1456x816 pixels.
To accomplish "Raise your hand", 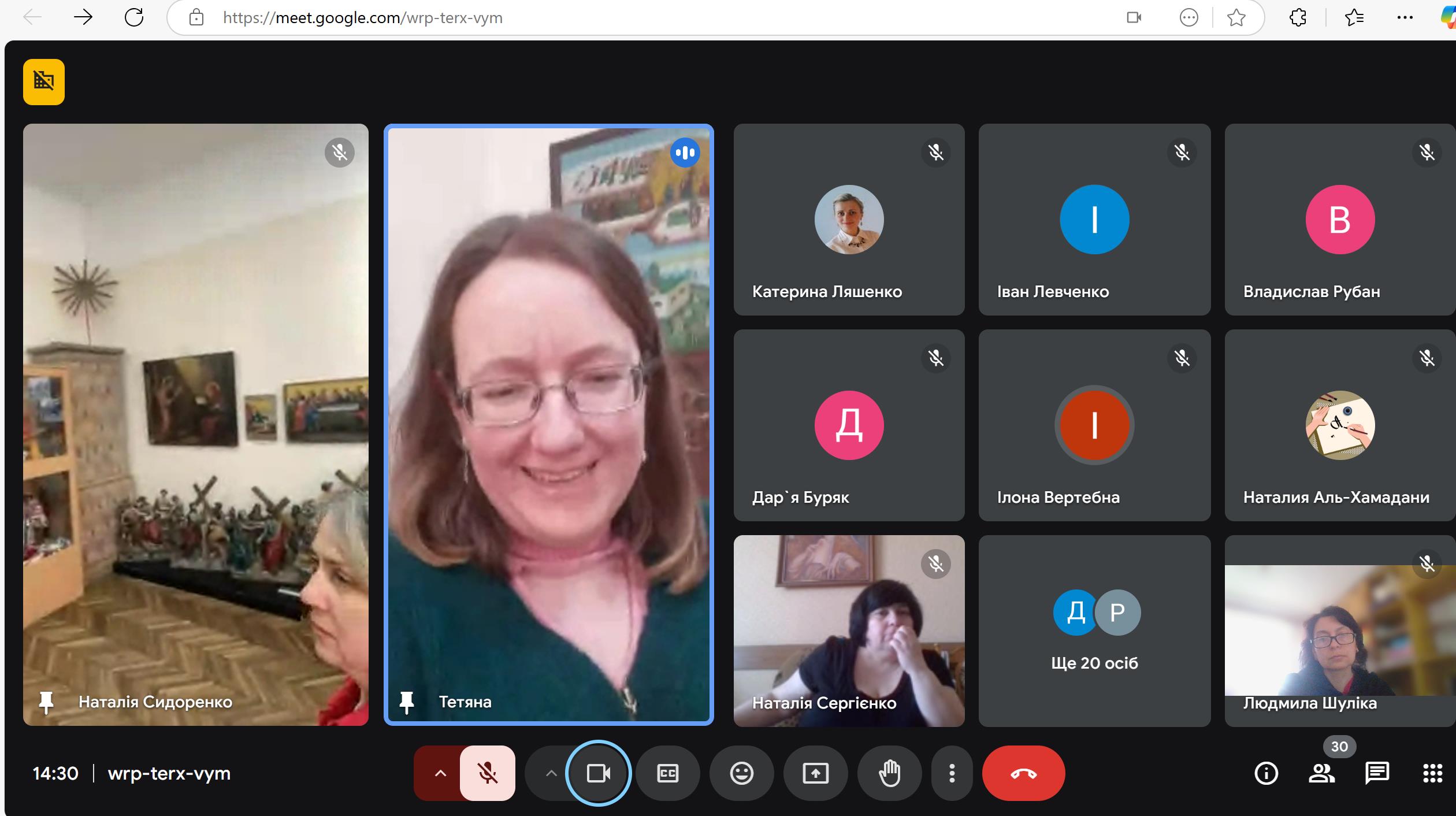I will tap(889, 773).
